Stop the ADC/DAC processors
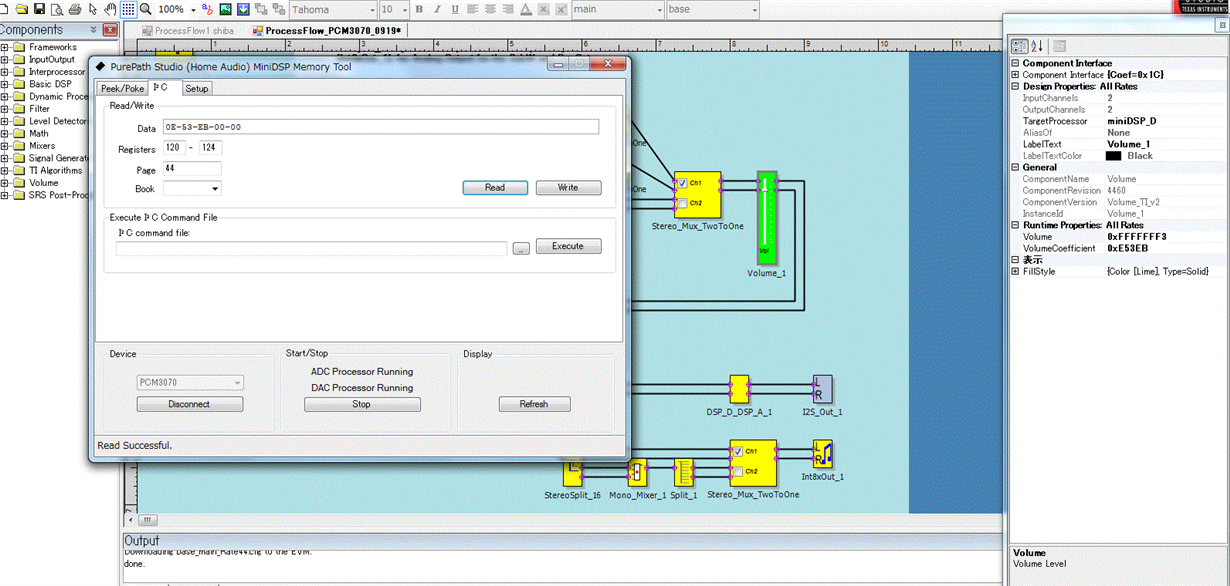 (x=362, y=404)
